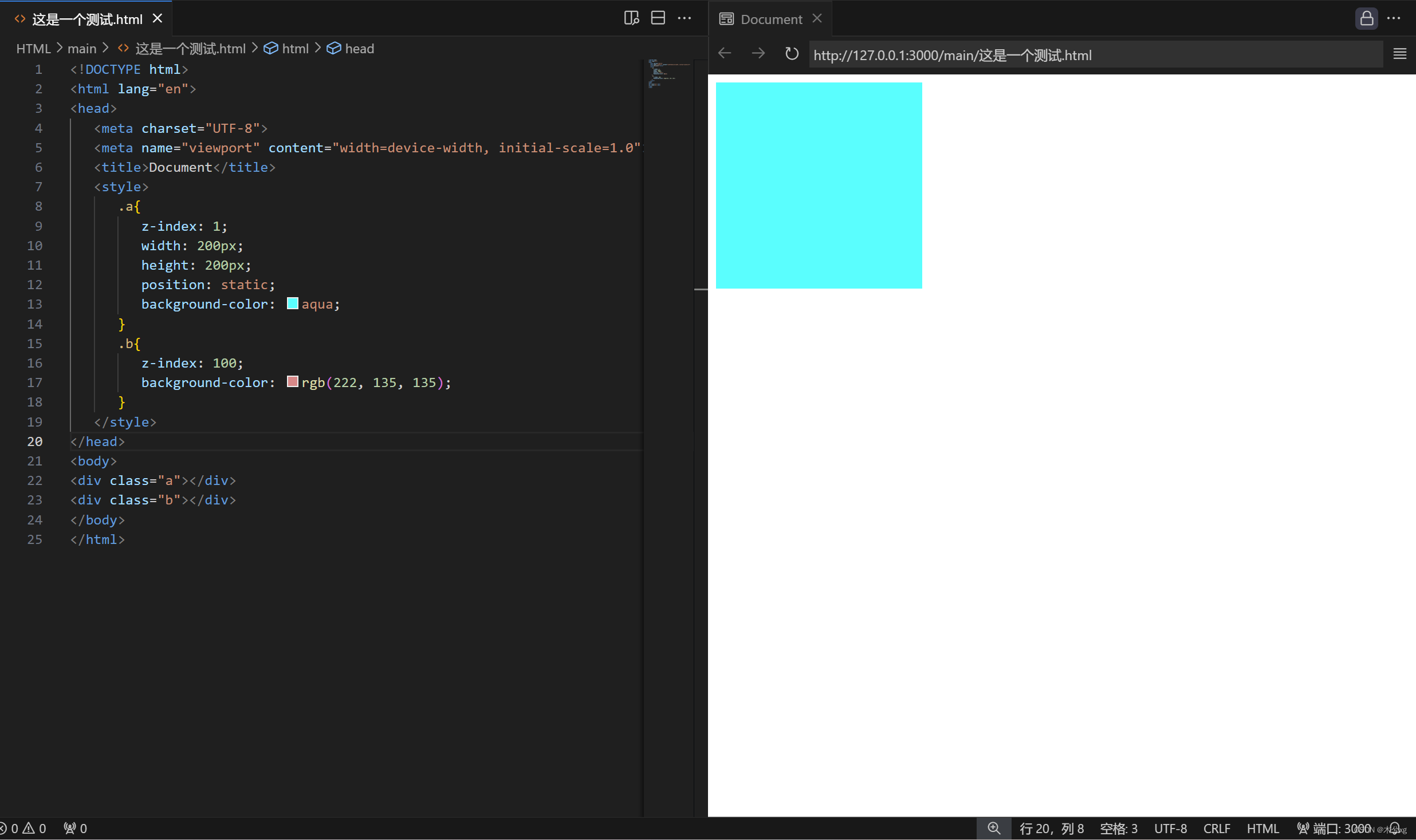The width and height of the screenshot is (1416, 840).
Task: Open the notifications bell in status bar
Action: click(1396, 828)
